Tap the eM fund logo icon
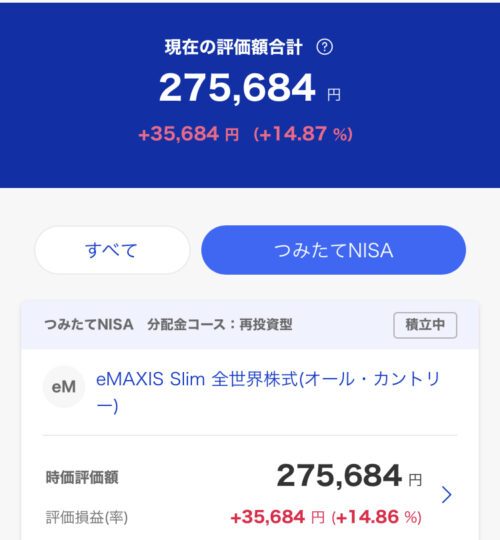The image size is (500, 540). pos(64,387)
